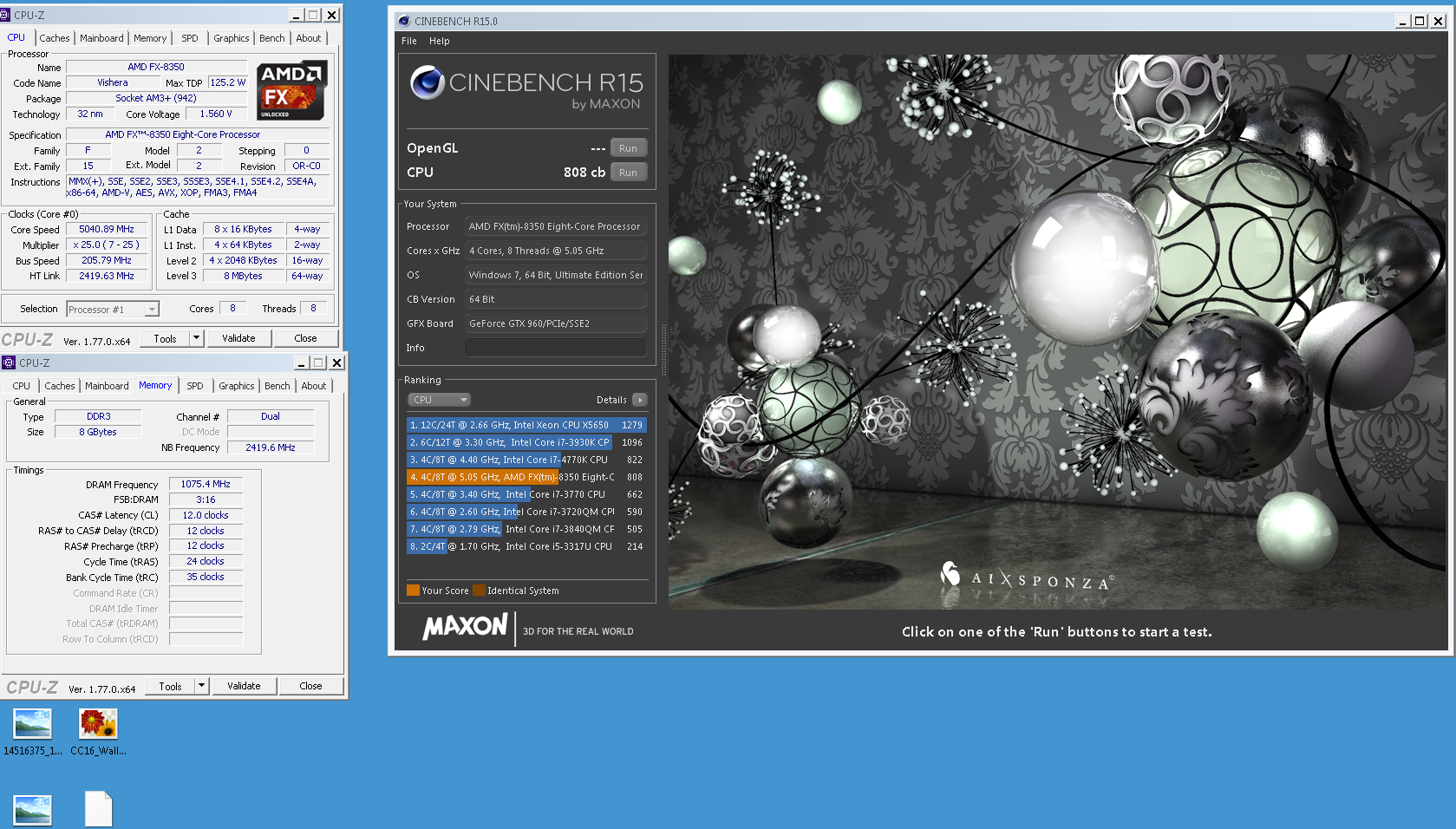Select the blank document desktop icon
The width and height of the screenshot is (1456, 829).
(98, 809)
